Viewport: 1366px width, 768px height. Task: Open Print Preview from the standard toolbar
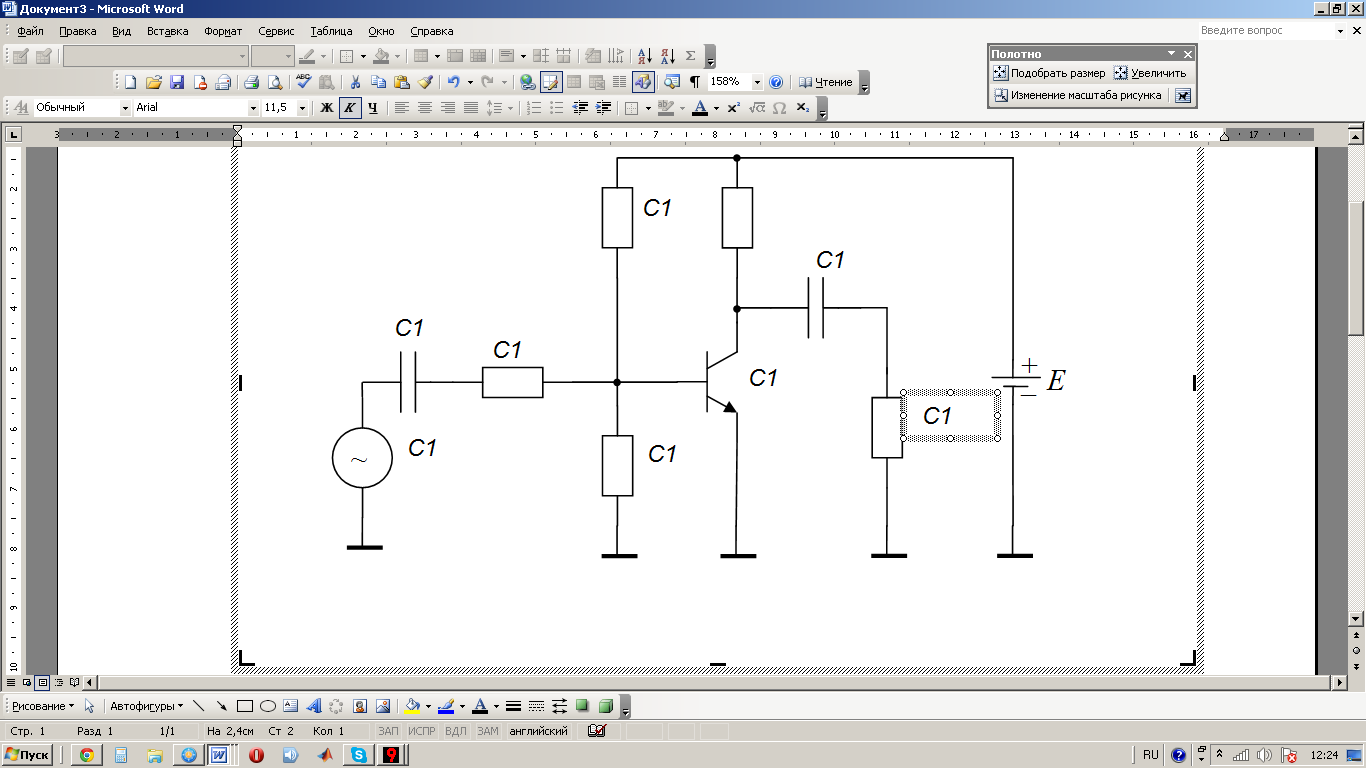coord(274,82)
